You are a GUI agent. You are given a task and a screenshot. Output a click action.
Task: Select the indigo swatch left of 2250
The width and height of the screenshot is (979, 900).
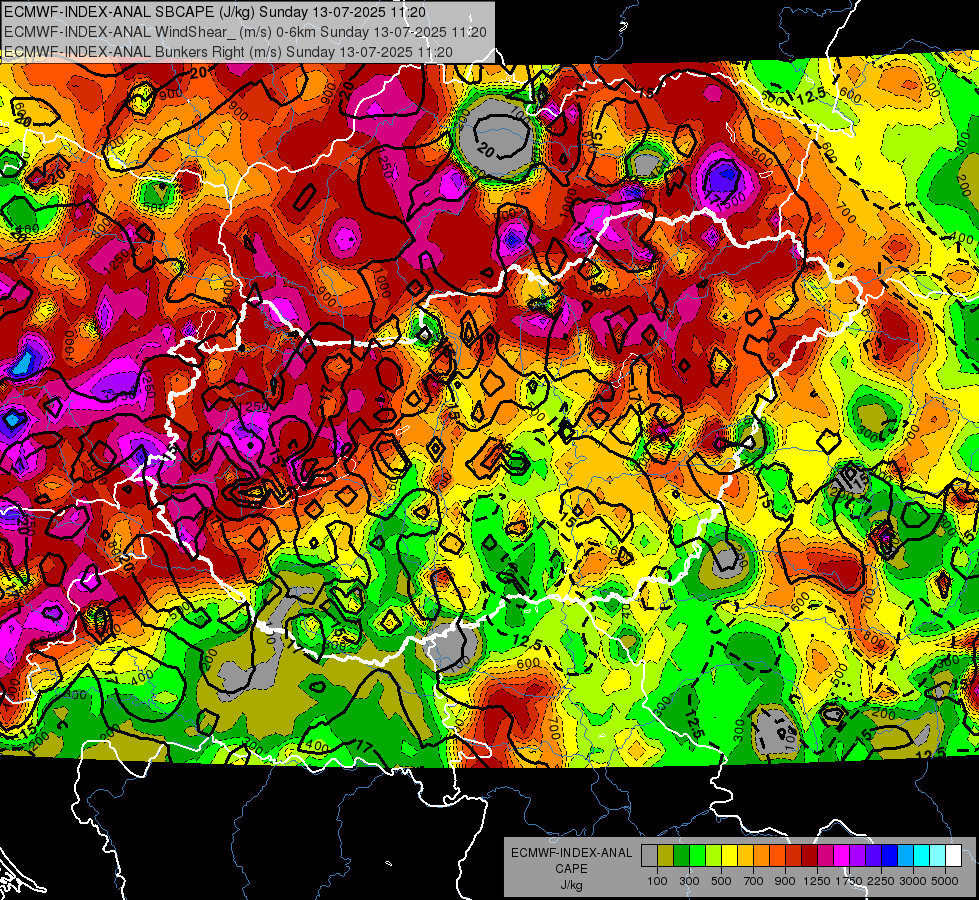click(873, 856)
